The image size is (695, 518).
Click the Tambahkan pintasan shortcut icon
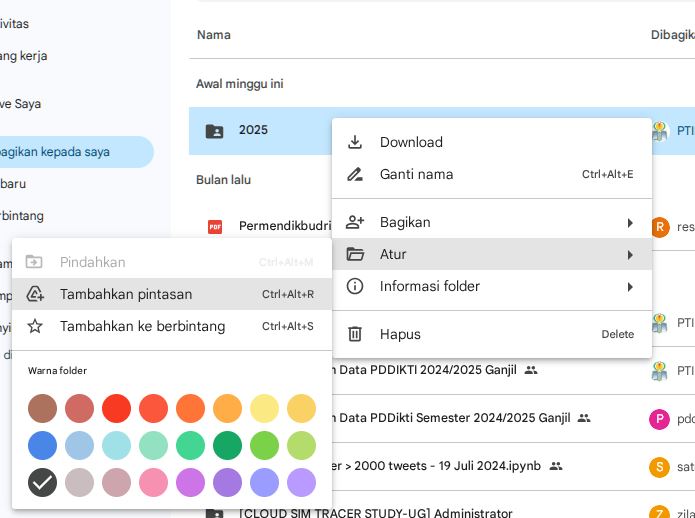[35, 294]
